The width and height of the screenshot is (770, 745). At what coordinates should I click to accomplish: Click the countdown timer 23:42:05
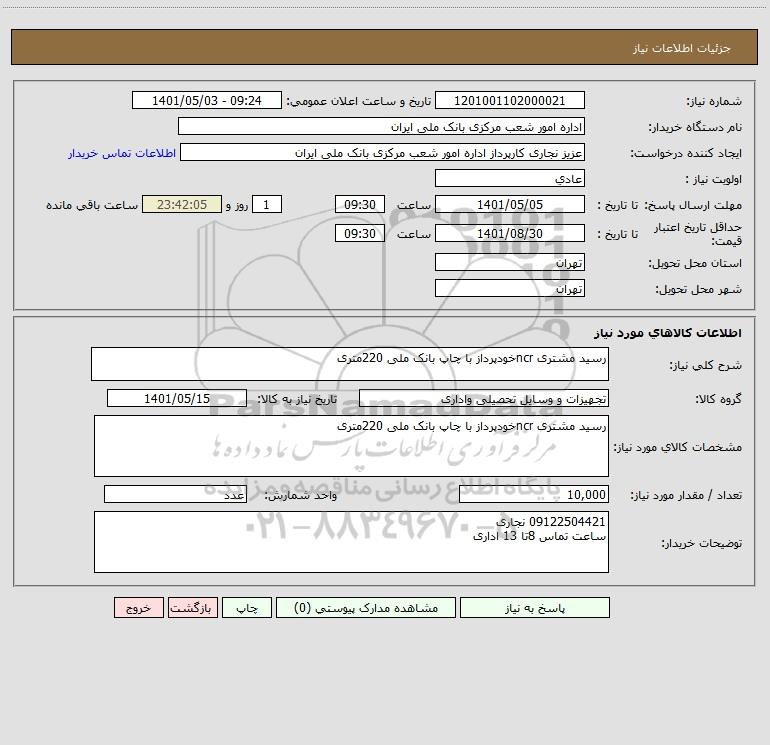pos(182,204)
